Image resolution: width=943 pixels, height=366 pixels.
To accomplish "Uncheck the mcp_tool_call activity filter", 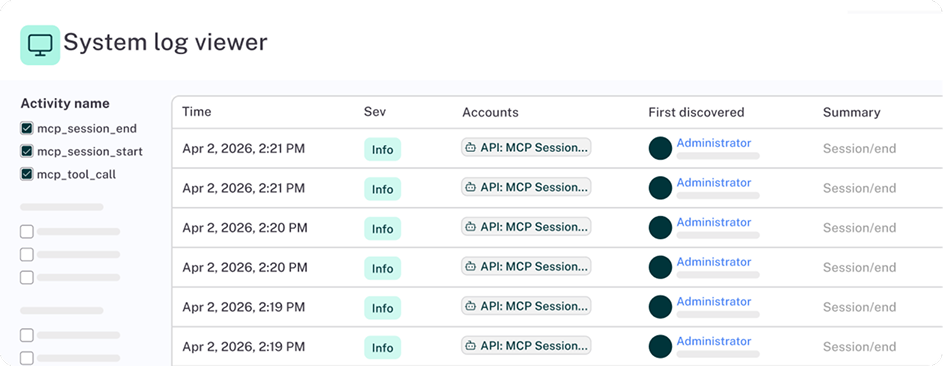I will pyautogui.click(x=26, y=174).
